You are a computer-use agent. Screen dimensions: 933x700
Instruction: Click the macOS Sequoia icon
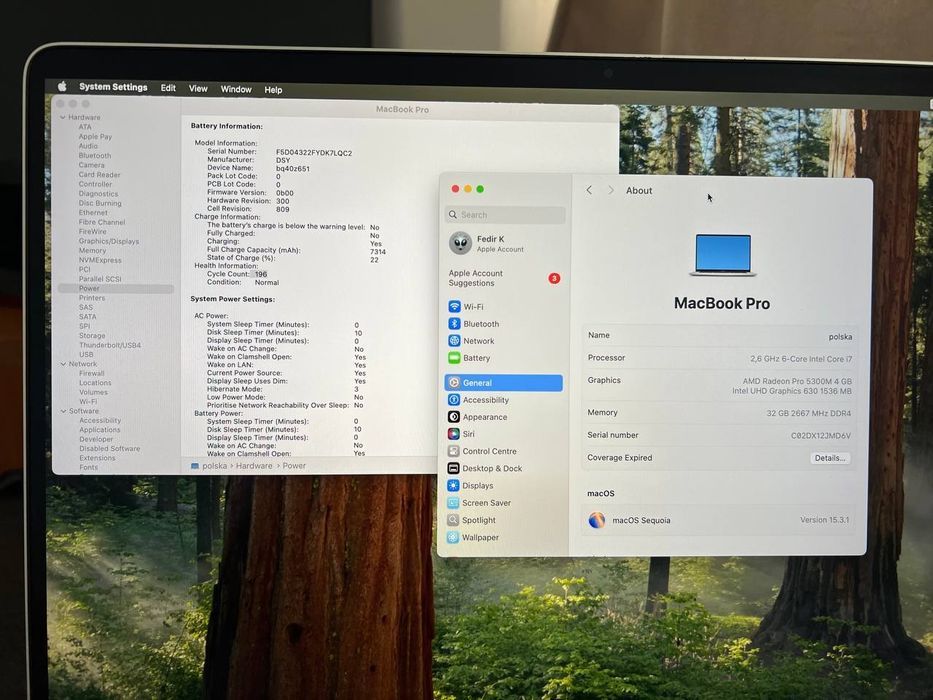597,520
